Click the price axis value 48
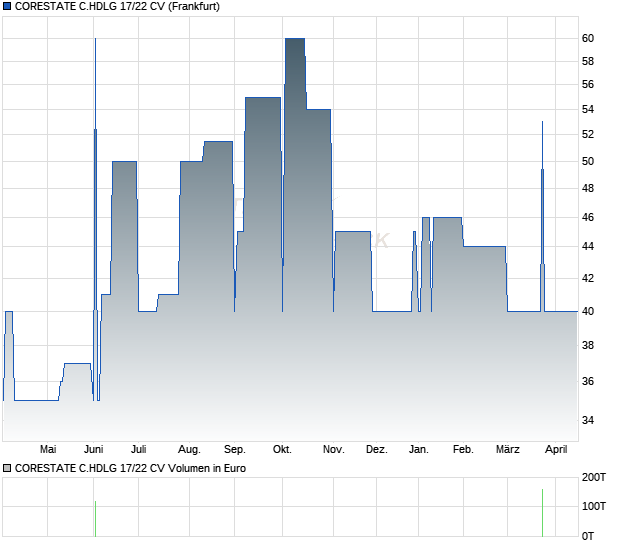Screen dimensions: 620x546 [588, 188]
